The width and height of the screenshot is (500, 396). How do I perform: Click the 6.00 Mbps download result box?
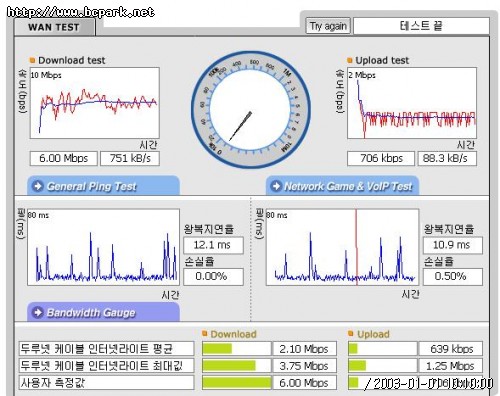(x=64, y=158)
